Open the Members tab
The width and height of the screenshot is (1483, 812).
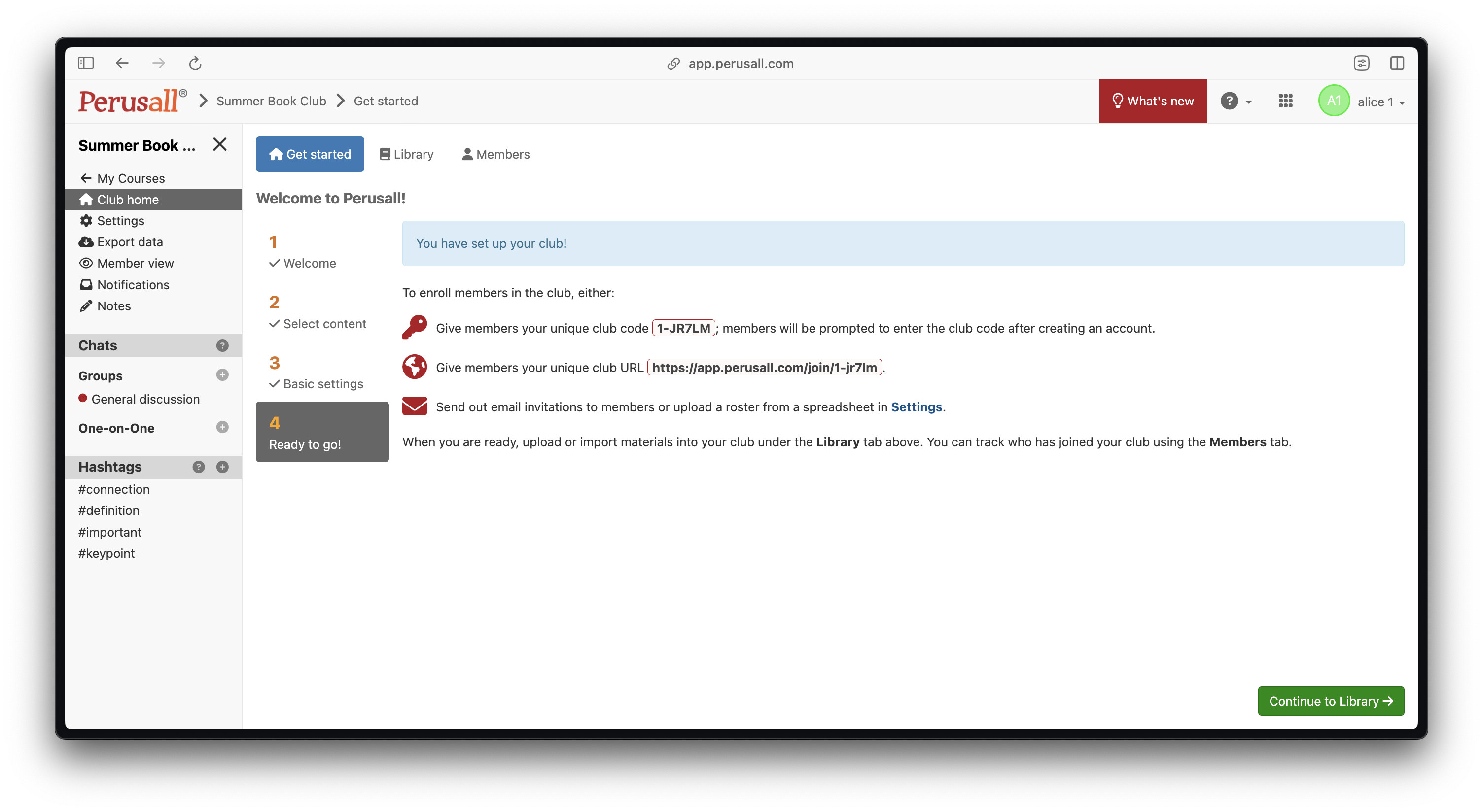click(x=495, y=154)
